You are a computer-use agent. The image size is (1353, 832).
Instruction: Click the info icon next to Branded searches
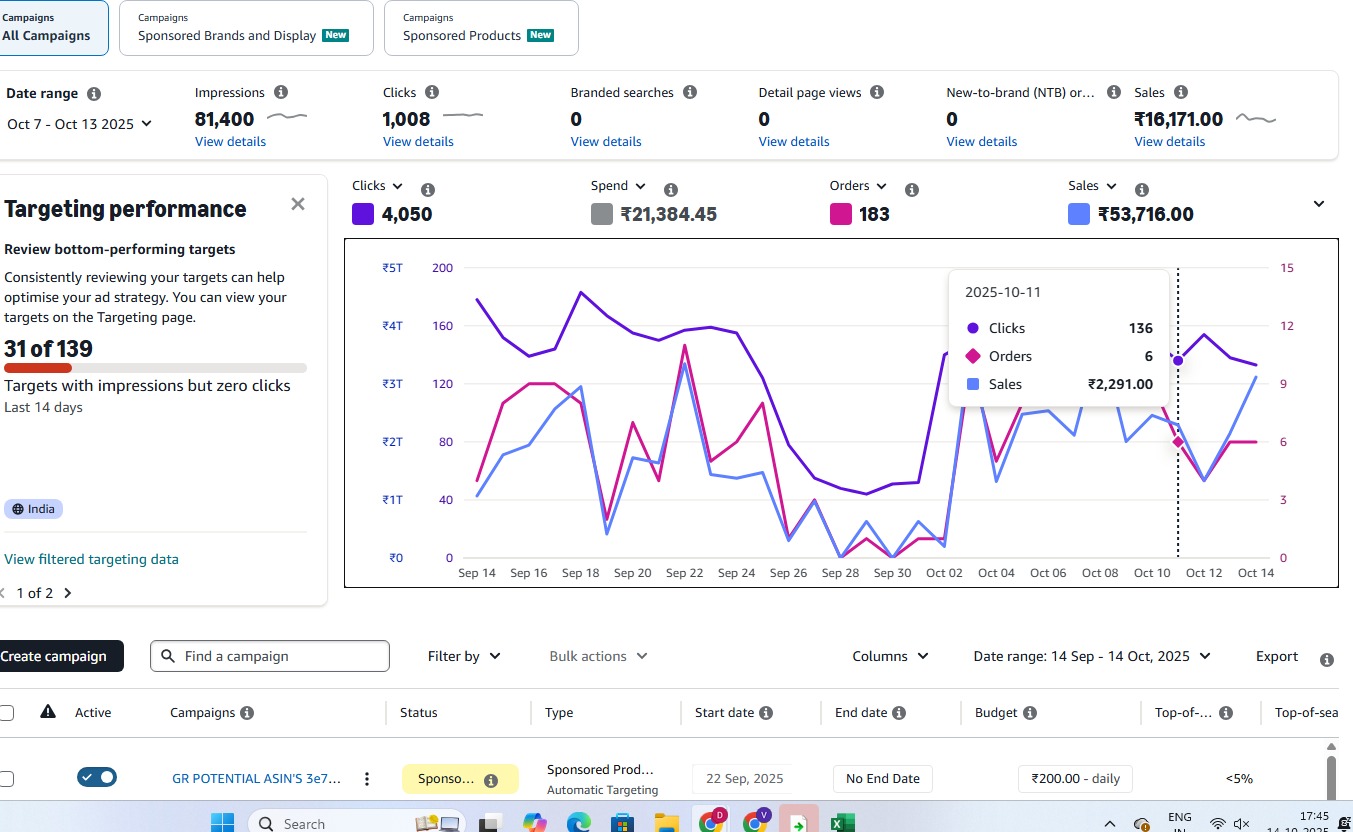tap(690, 92)
